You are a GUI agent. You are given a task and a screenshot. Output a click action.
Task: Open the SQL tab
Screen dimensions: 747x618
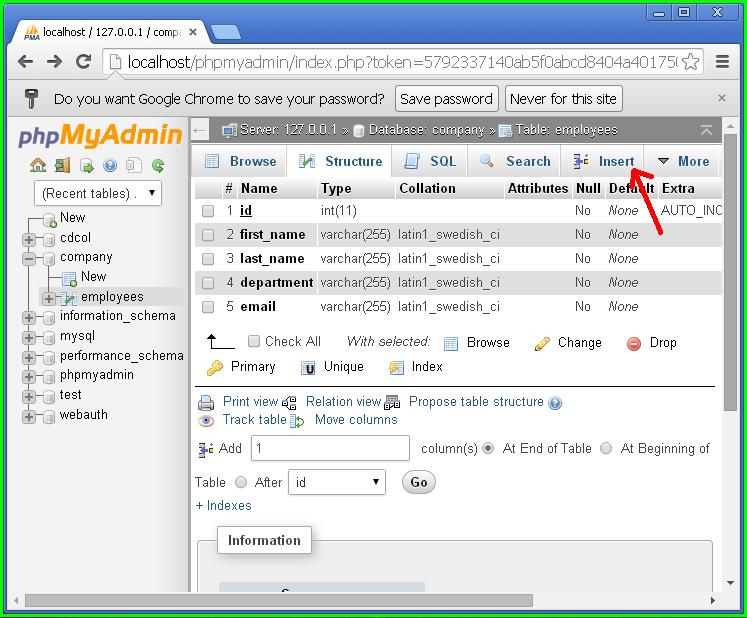point(430,161)
